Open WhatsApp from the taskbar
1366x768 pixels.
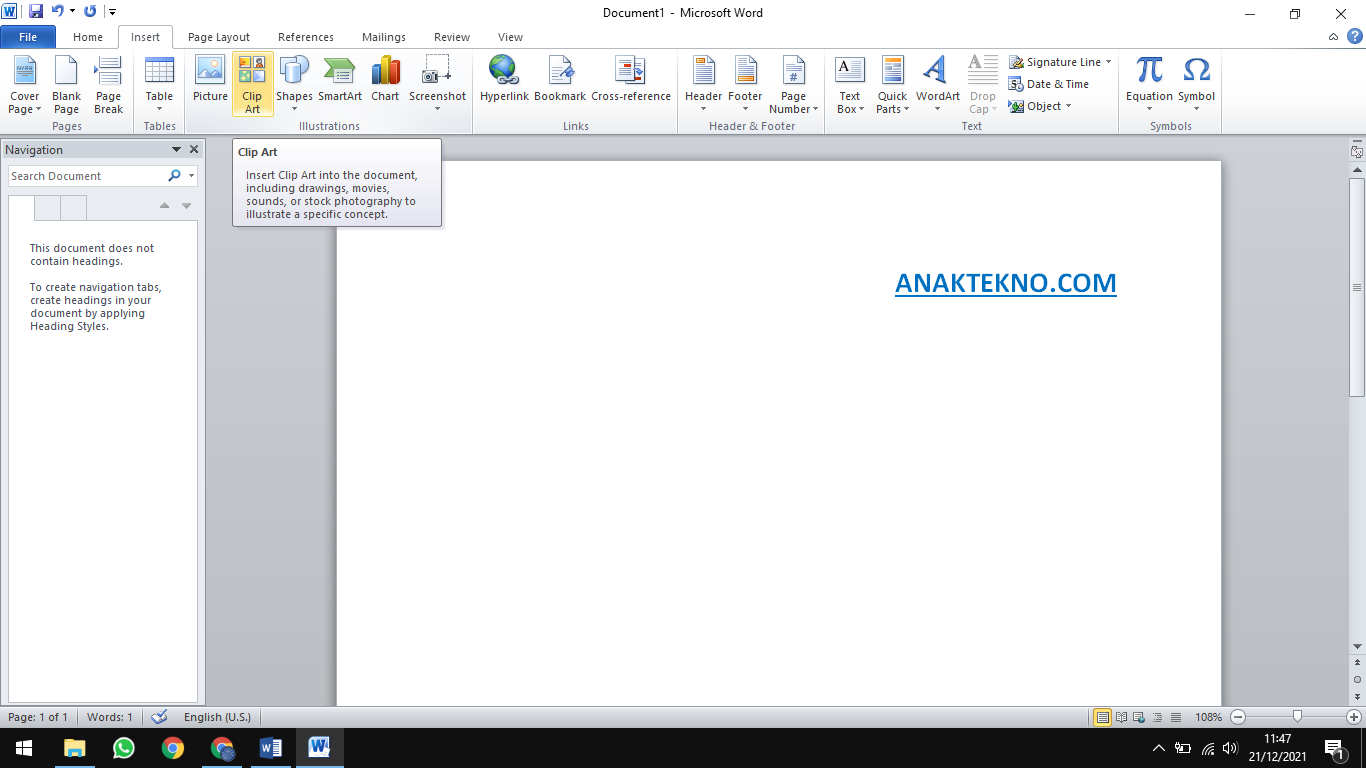[124, 748]
